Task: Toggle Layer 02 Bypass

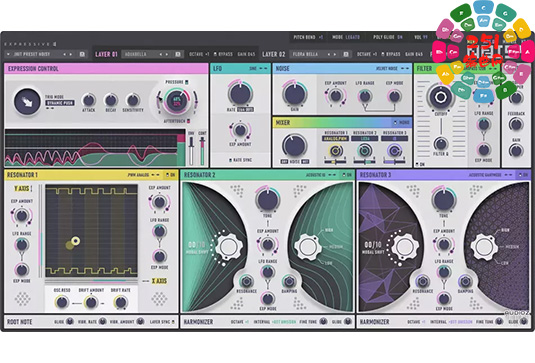Action: 391,54
